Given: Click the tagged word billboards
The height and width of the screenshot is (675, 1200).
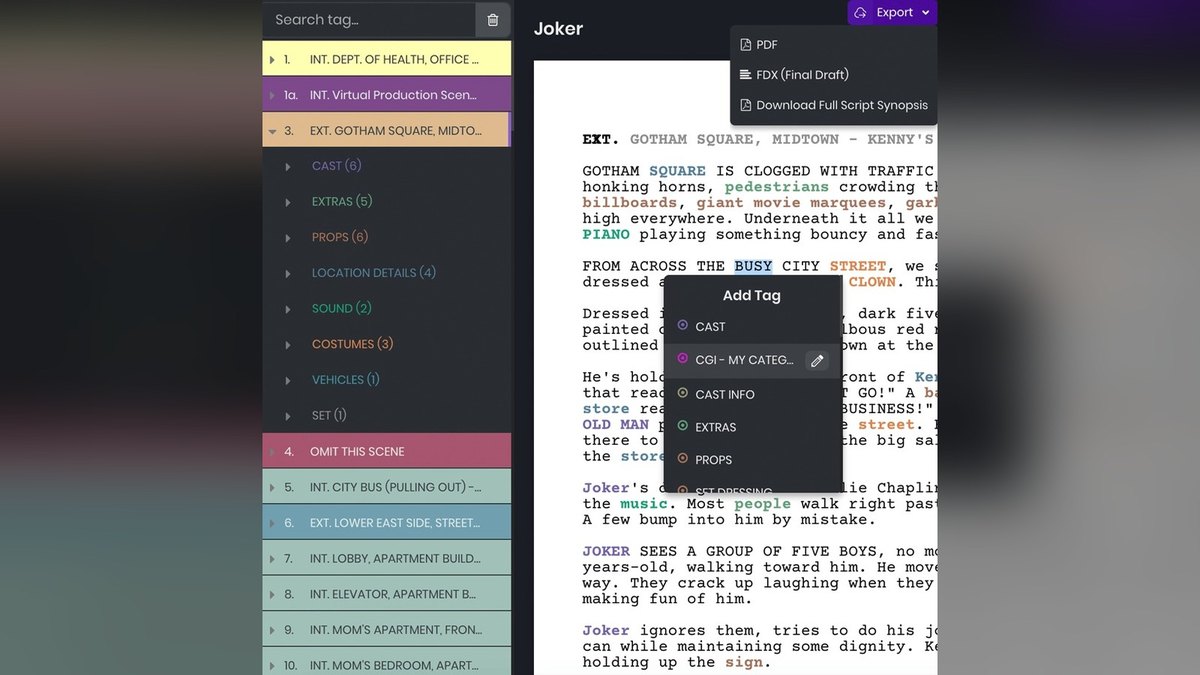Looking at the screenshot, I should coord(630,203).
